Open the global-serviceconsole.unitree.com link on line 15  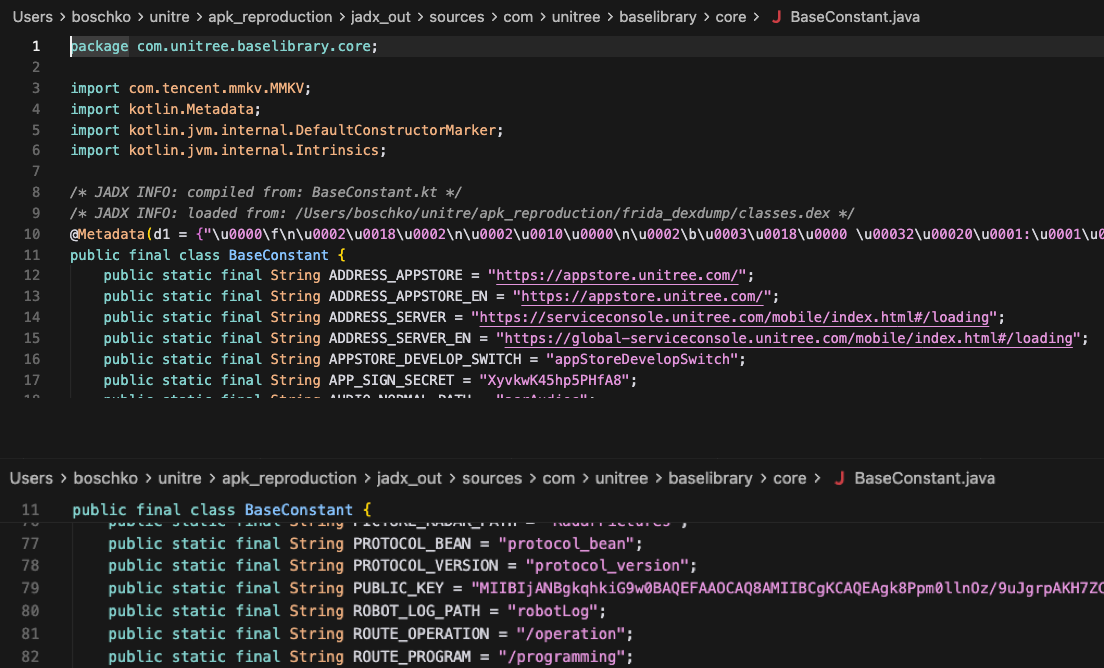tap(788, 339)
